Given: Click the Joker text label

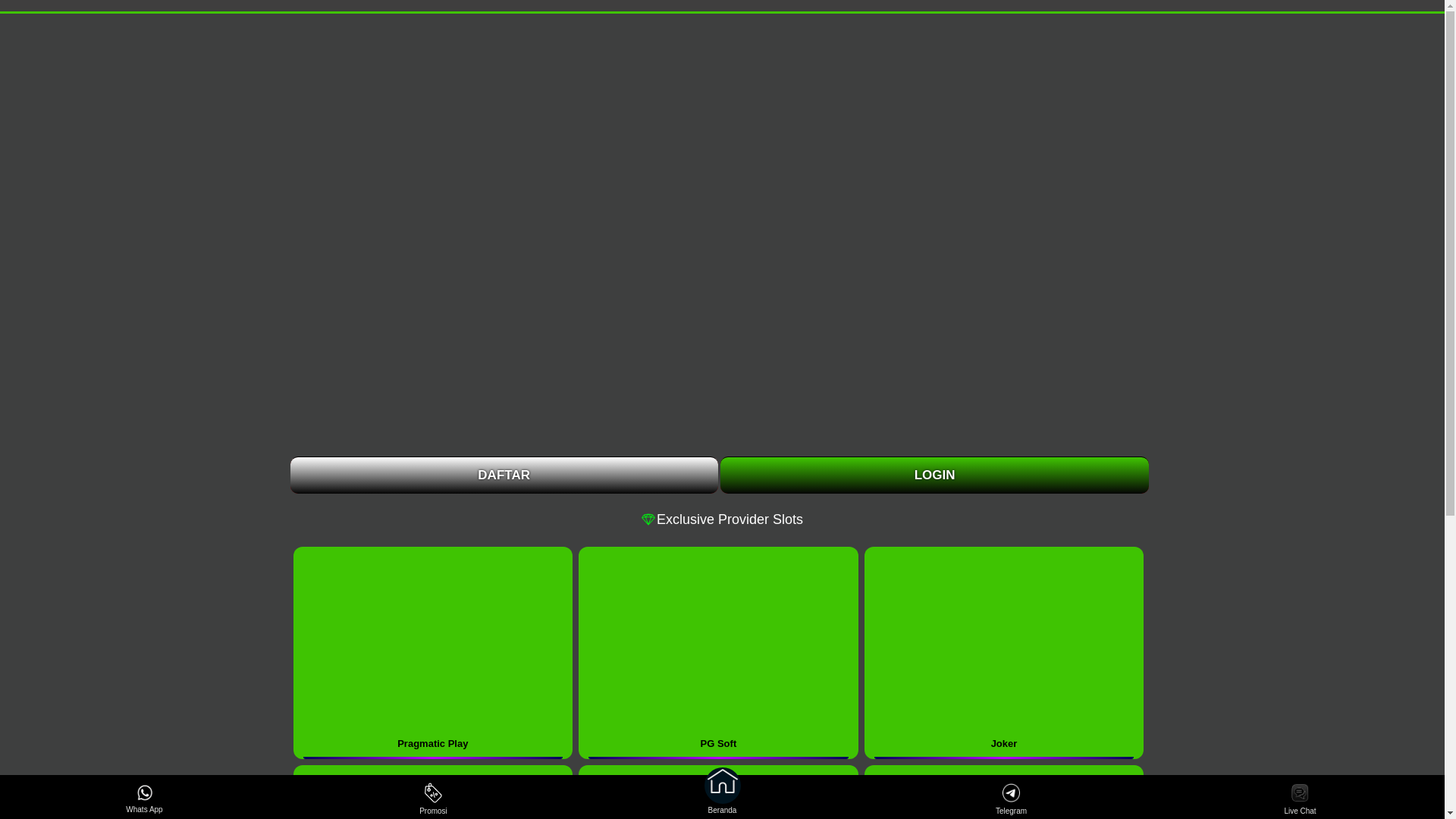Looking at the screenshot, I should pyautogui.click(x=1003, y=744).
